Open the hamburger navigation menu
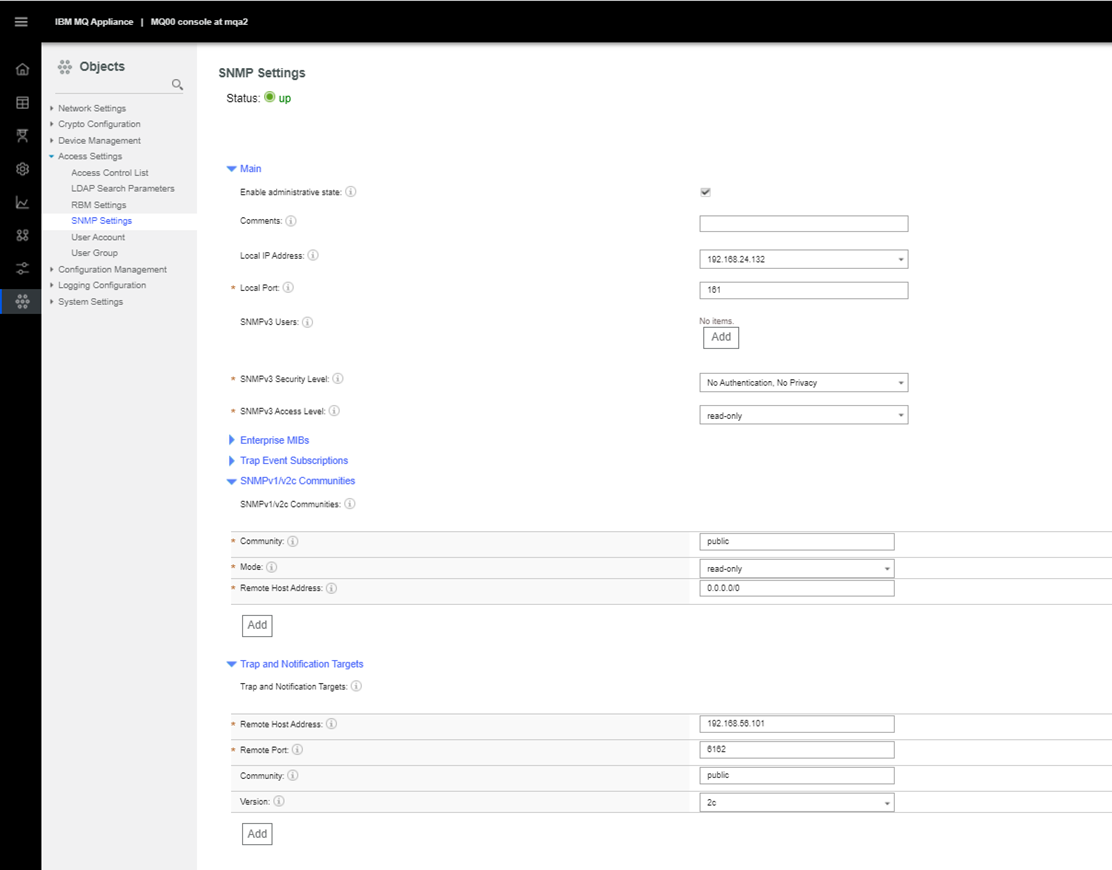 click(21, 22)
